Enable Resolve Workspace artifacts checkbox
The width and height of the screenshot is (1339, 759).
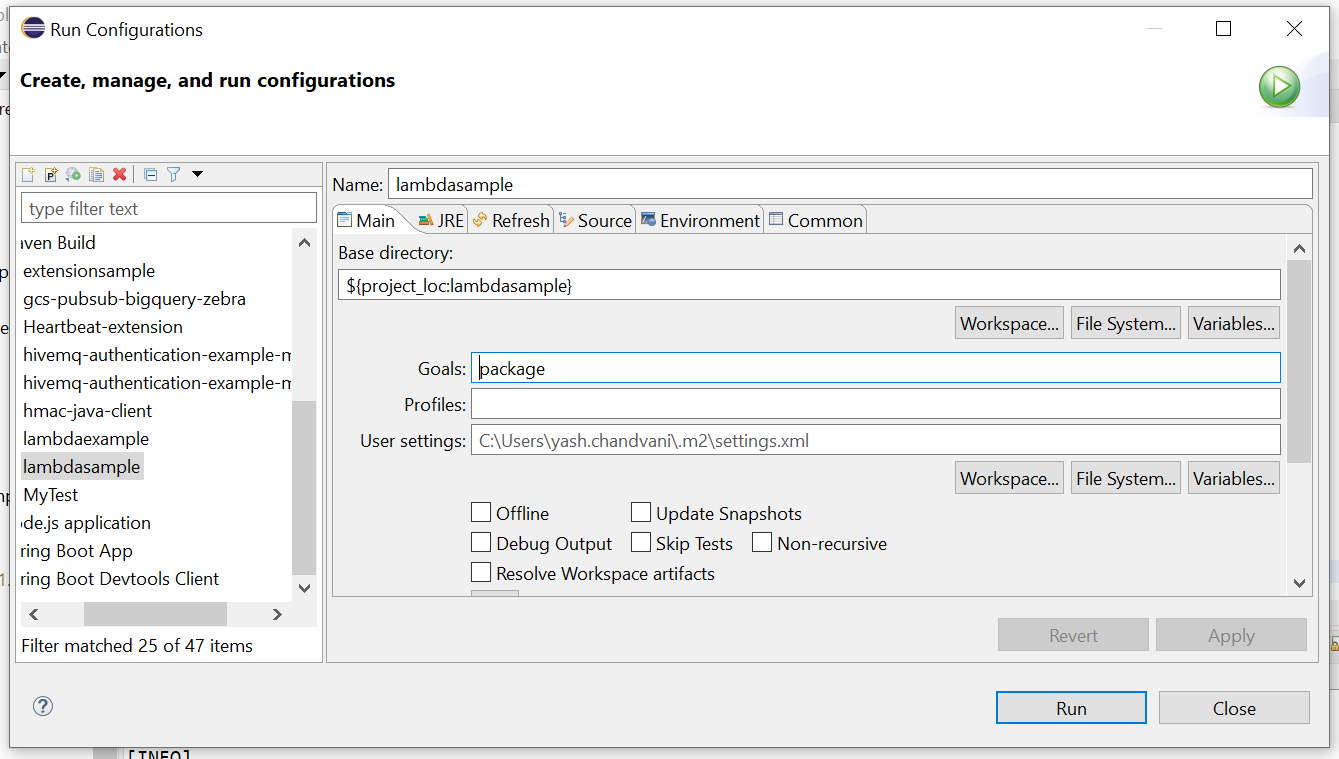point(481,573)
